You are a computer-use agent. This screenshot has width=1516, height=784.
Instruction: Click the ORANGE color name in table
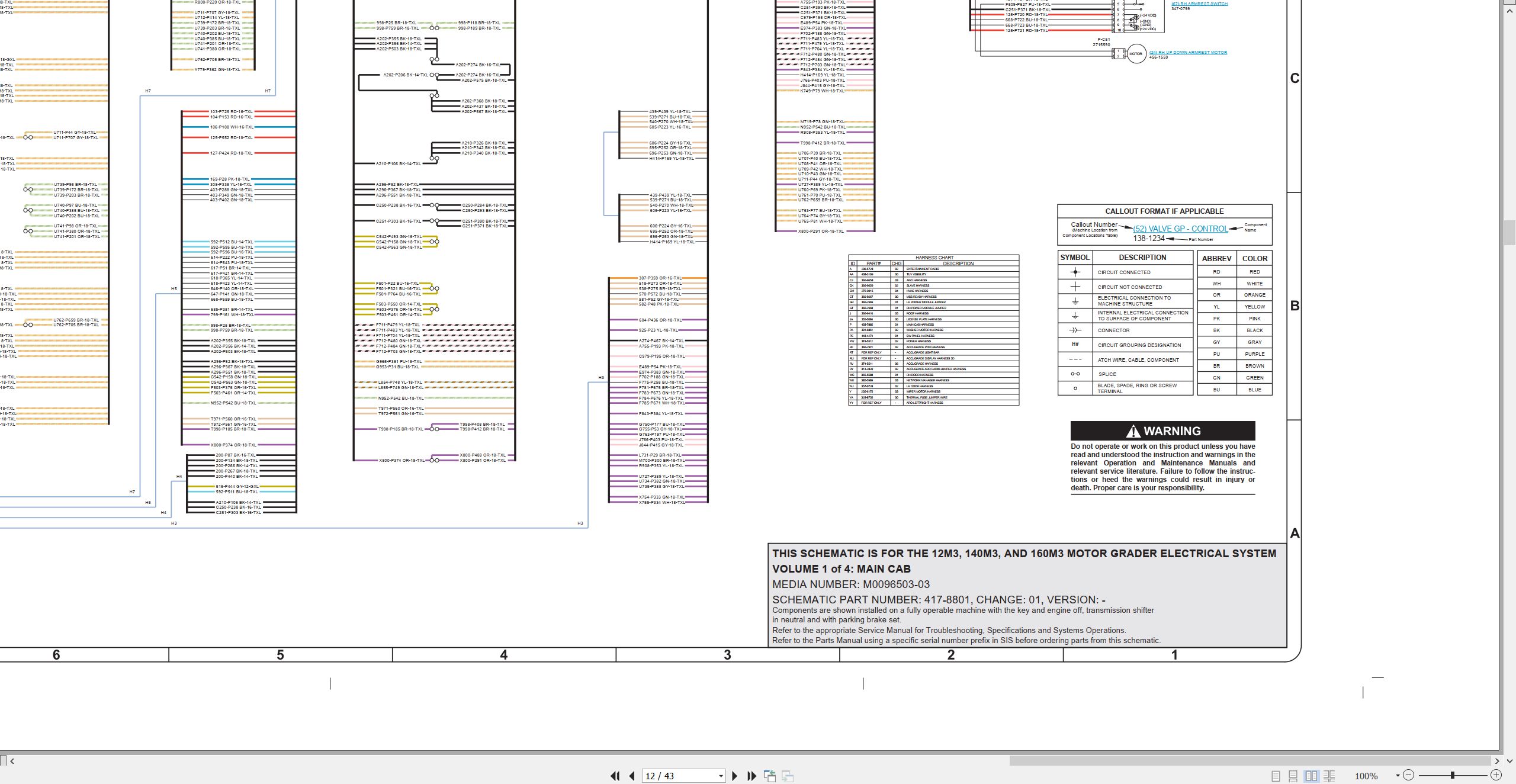pos(1254,295)
